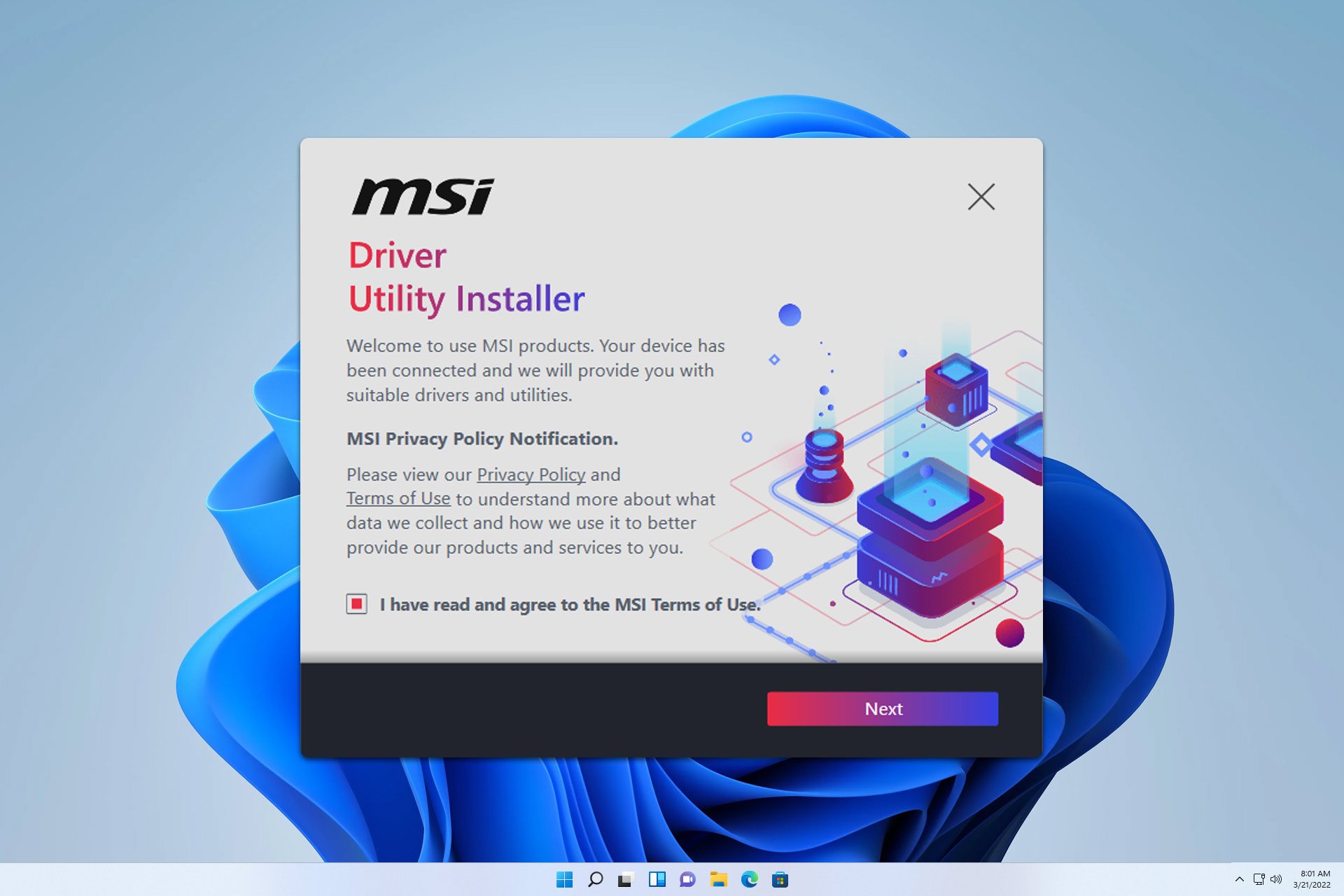
Task: Toggle the MSI Terms of Use checkbox
Action: click(x=356, y=604)
